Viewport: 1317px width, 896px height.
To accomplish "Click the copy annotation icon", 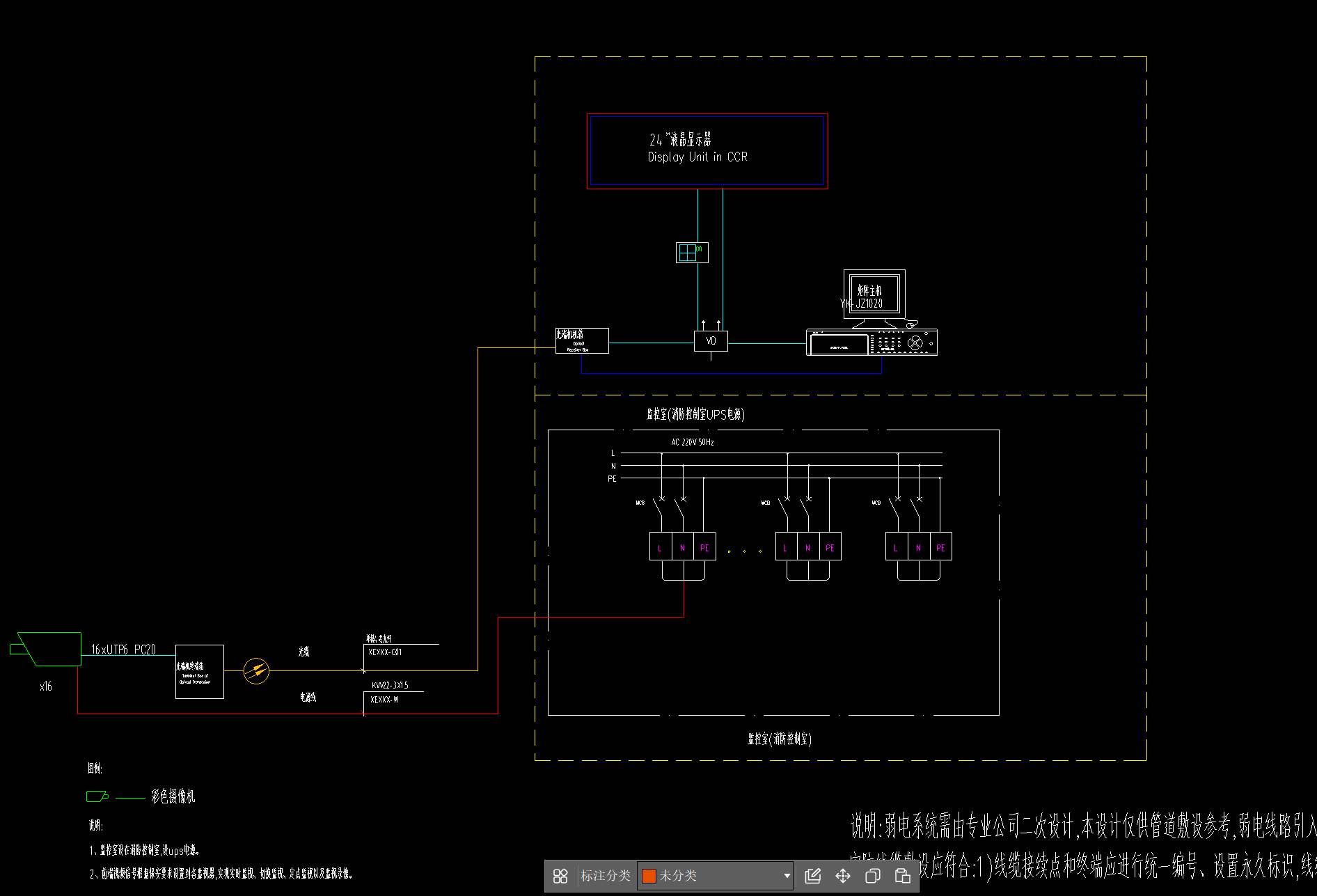I will (x=872, y=876).
